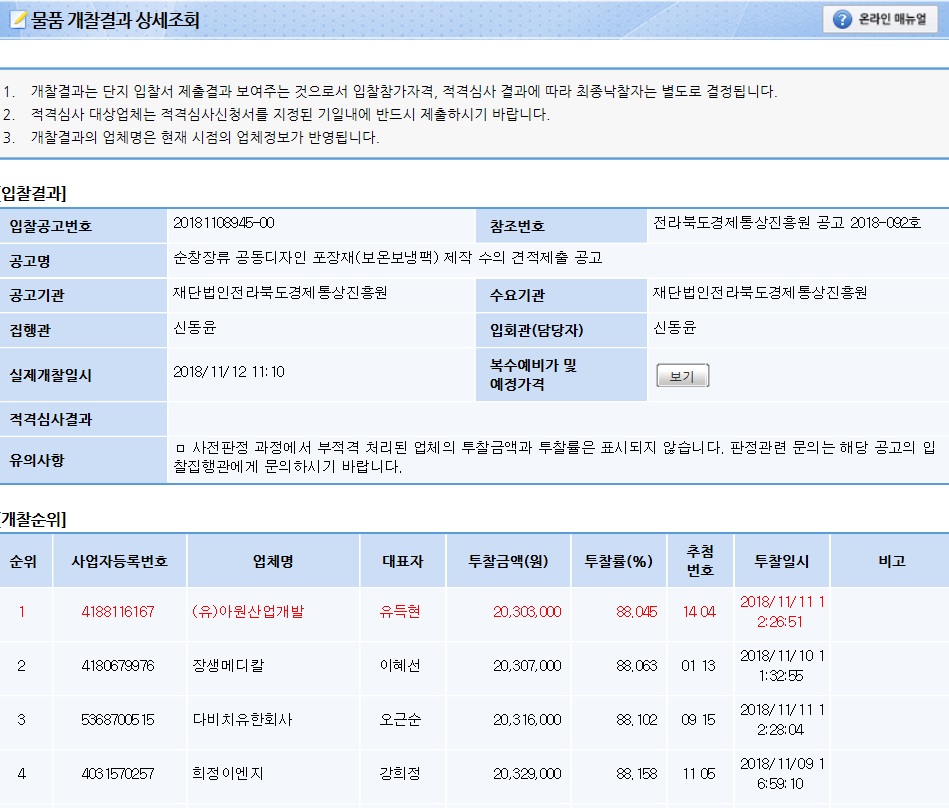Click representative name 유득현
This screenshot has width=949, height=808.
point(401,612)
